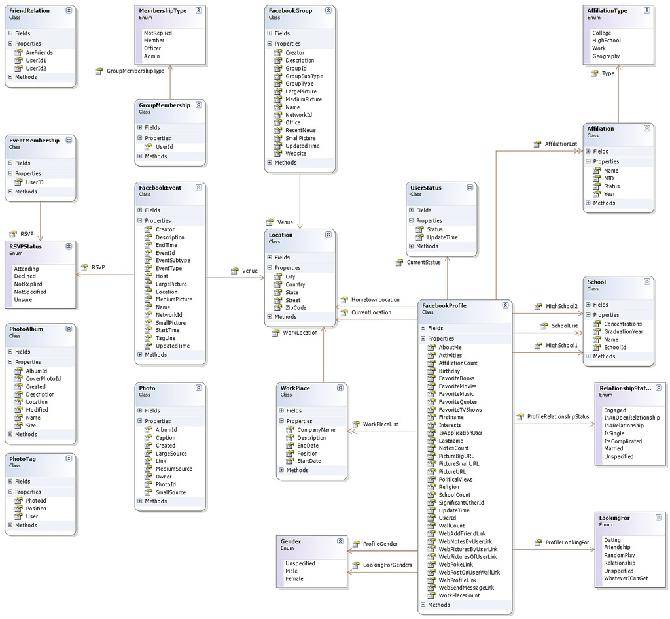Click the property icon beside AlbumId in PhotoAlbum

tap(18, 371)
